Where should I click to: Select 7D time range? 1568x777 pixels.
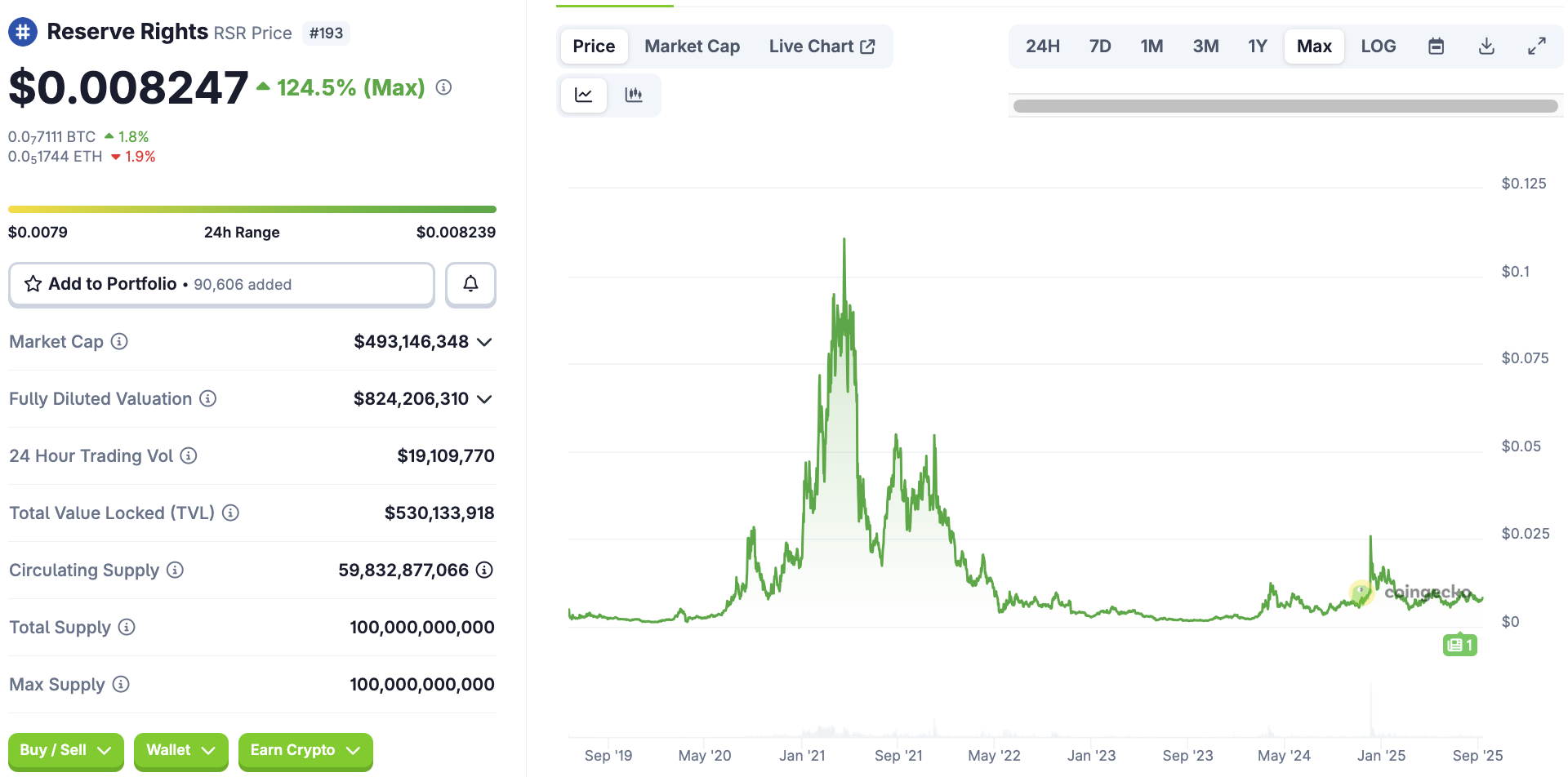(x=1100, y=47)
